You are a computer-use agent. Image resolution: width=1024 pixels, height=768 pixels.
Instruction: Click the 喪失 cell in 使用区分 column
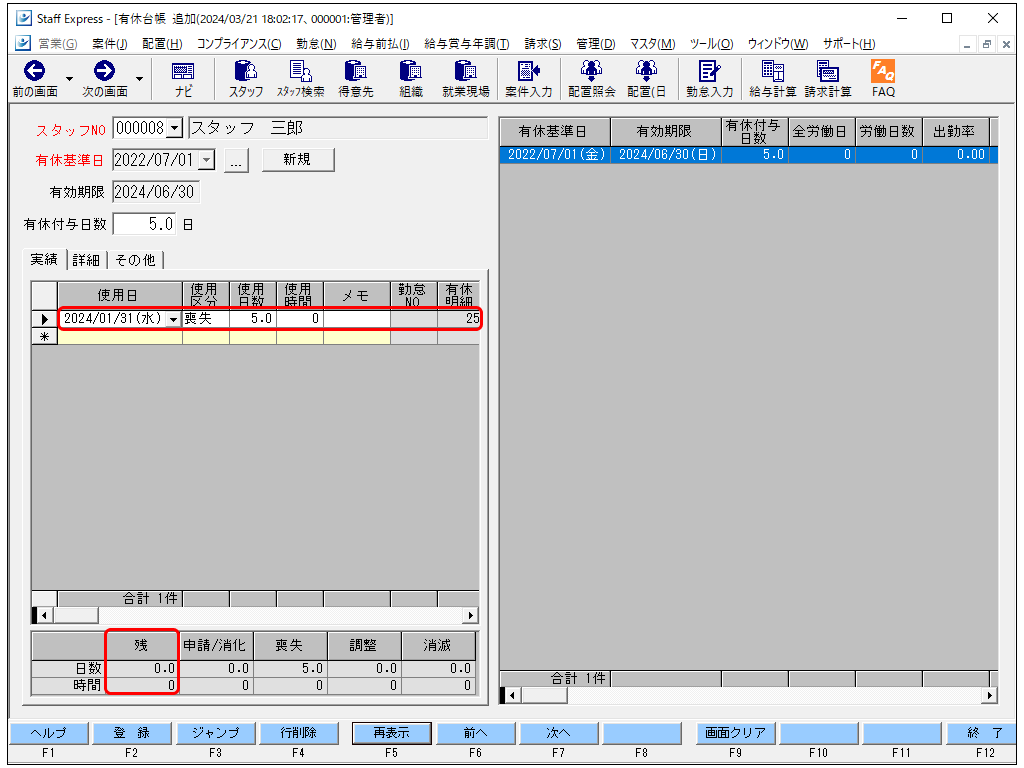coord(206,319)
